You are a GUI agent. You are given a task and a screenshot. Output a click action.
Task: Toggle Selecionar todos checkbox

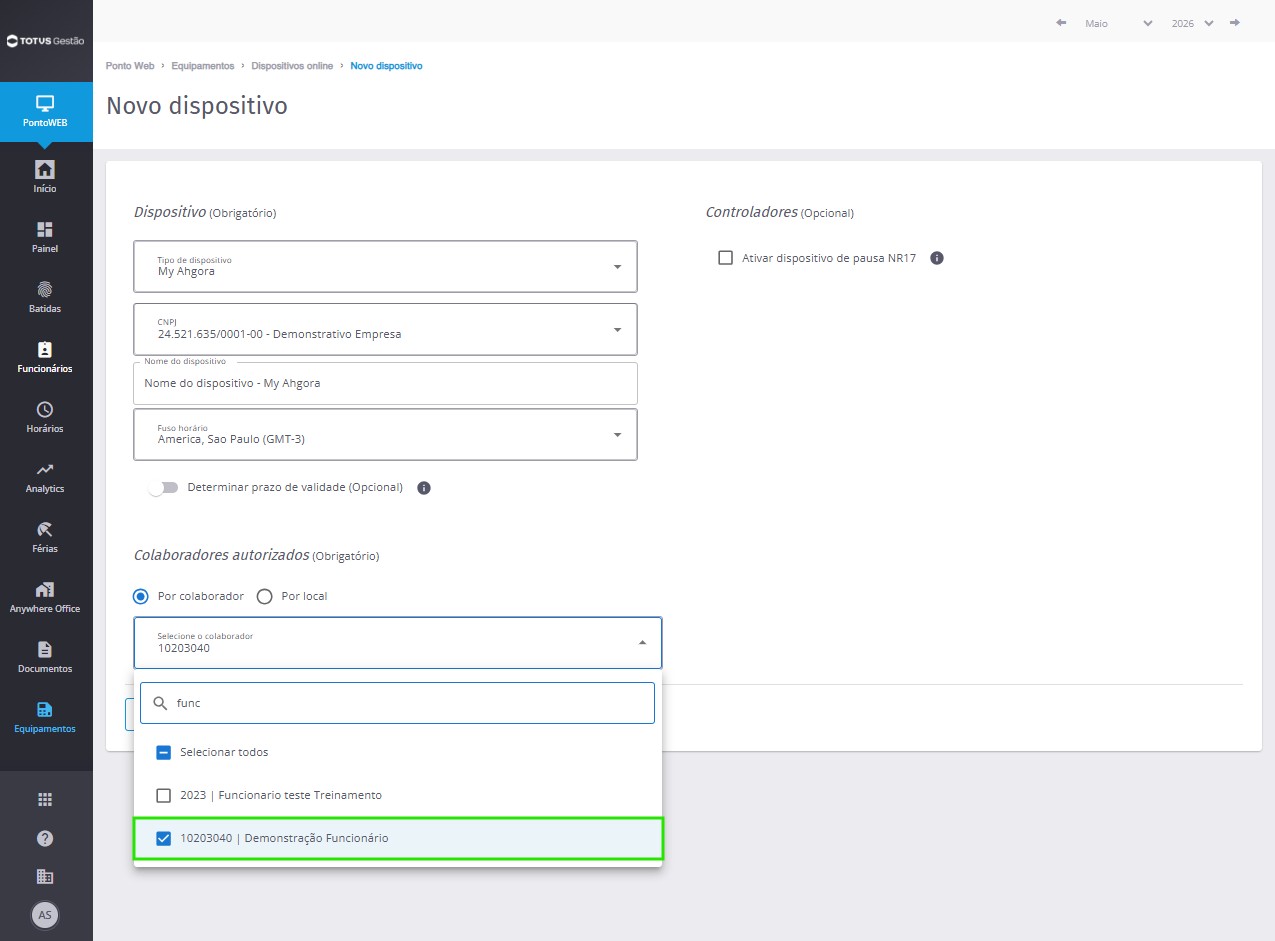[164, 752]
